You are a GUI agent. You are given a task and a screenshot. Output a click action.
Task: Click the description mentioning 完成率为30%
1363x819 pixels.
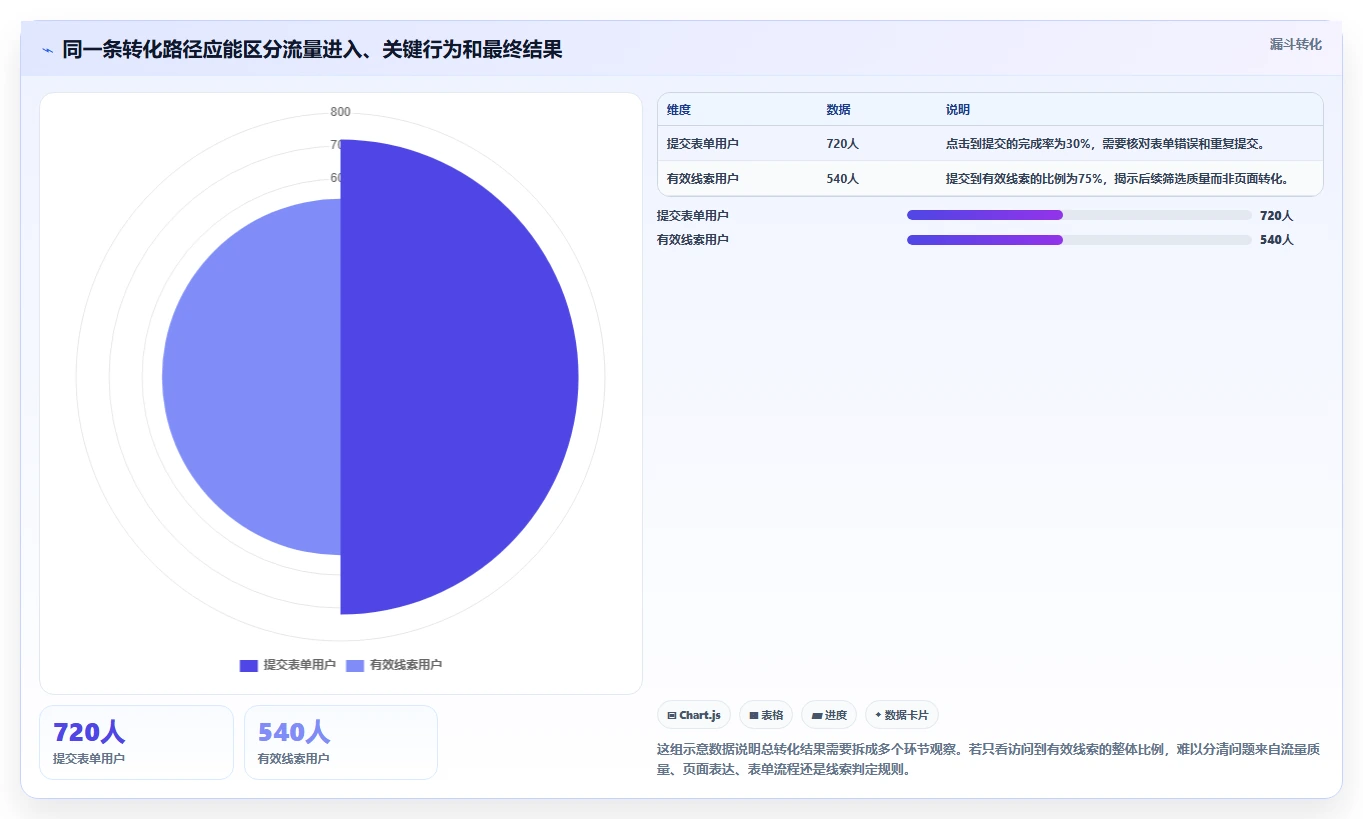1106,144
